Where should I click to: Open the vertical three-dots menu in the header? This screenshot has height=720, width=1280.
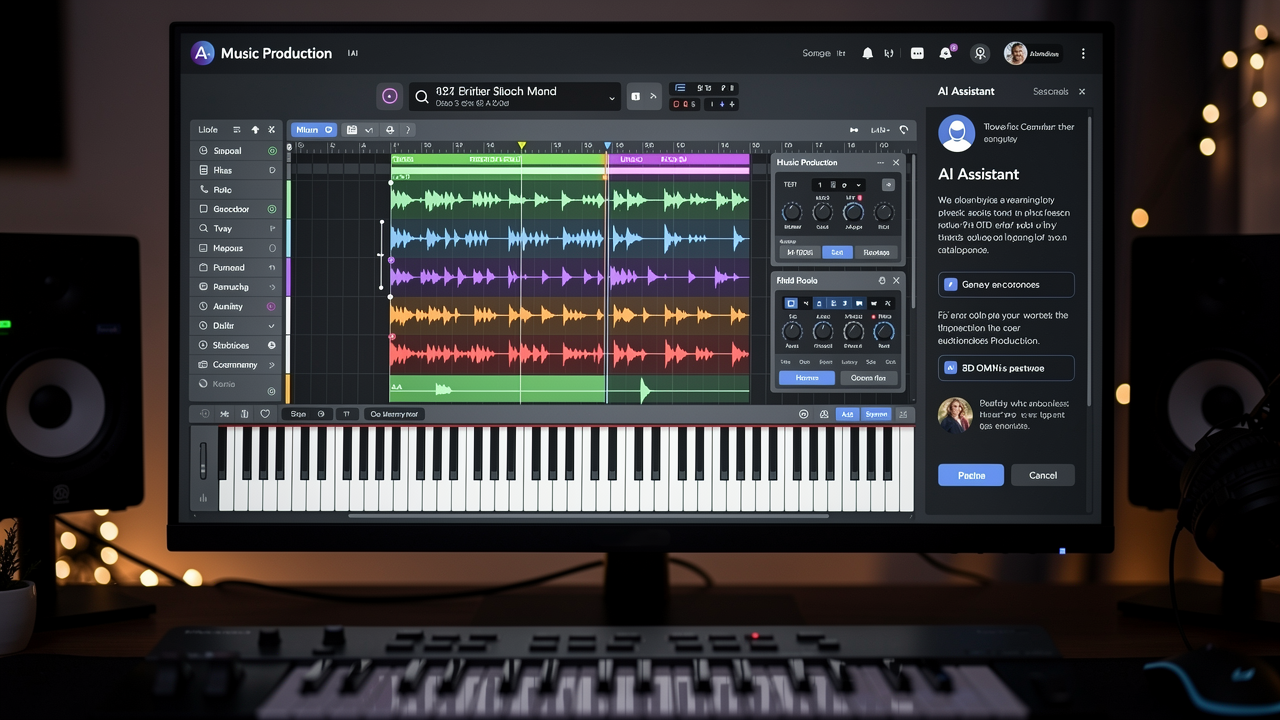tap(1083, 54)
